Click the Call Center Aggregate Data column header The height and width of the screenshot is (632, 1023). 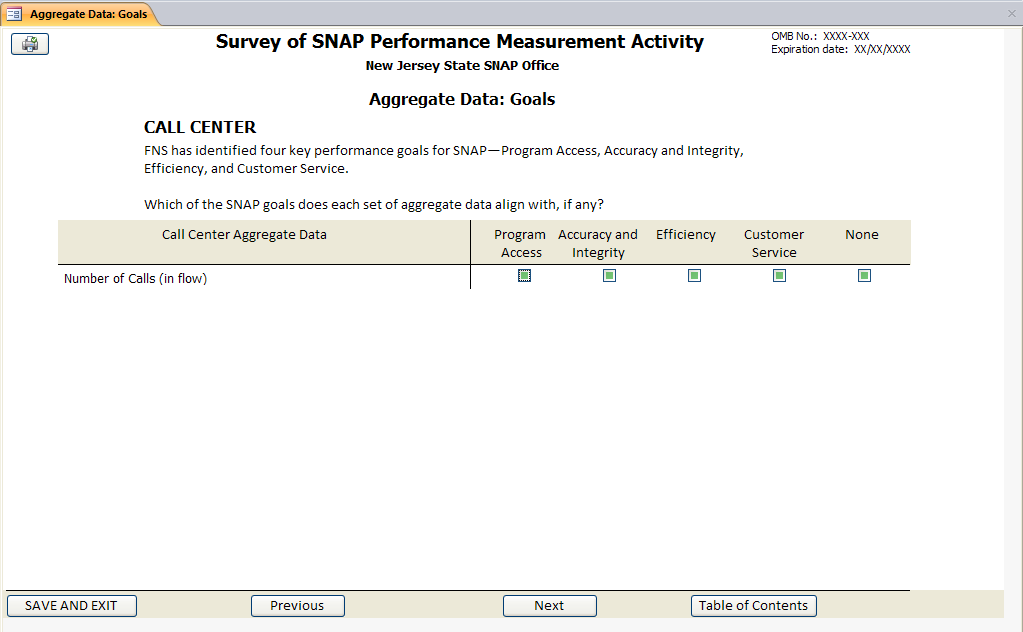point(244,235)
